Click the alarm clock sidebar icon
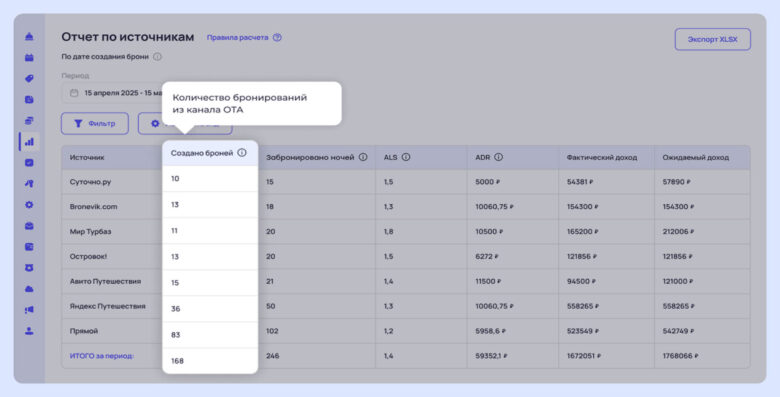This screenshot has width=780, height=397. [x=29, y=268]
